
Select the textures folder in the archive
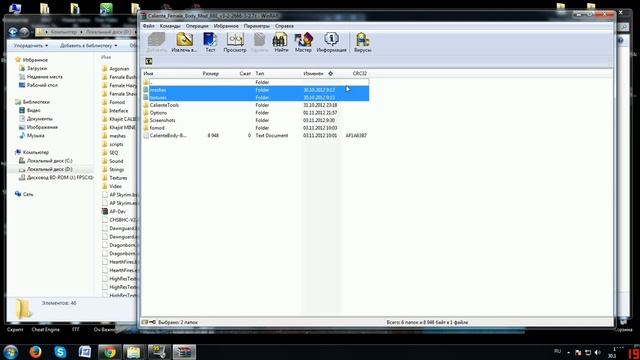pyautogui.click(x=256, y=98)
